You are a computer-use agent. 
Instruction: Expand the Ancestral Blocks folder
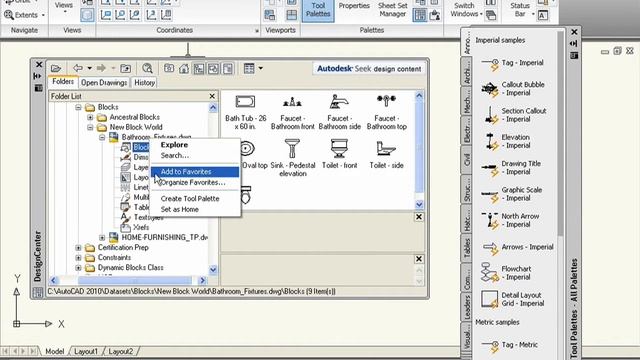pos(90,118)
